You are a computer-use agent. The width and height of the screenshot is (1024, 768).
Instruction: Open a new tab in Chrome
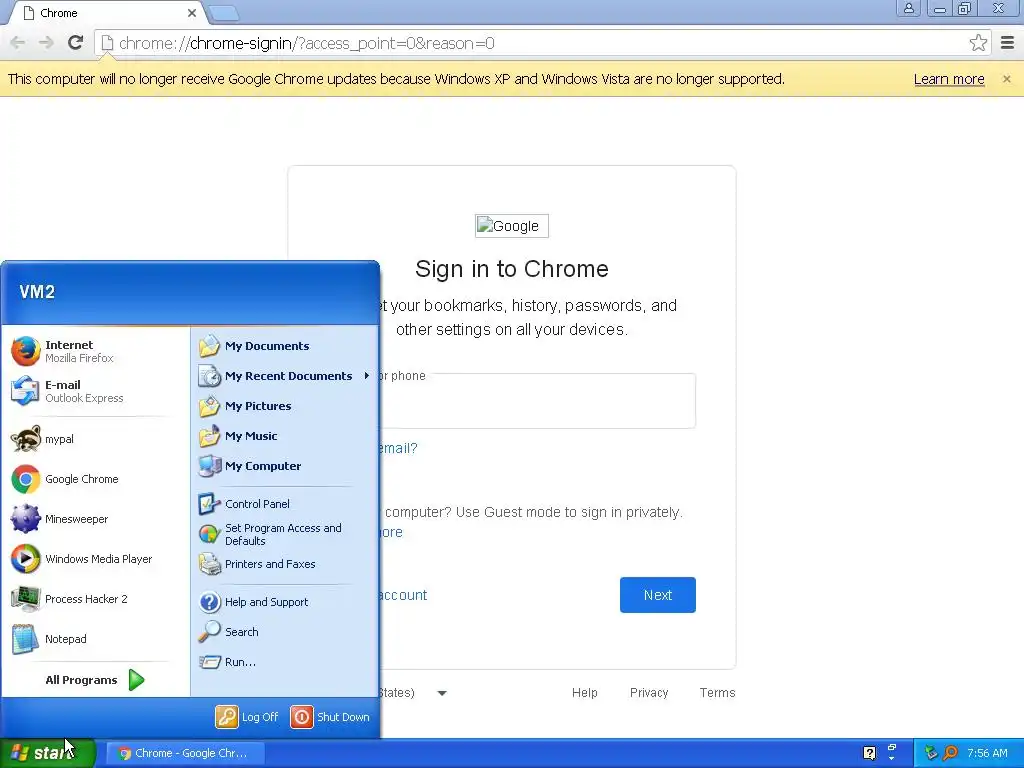(x=224, y=13)
